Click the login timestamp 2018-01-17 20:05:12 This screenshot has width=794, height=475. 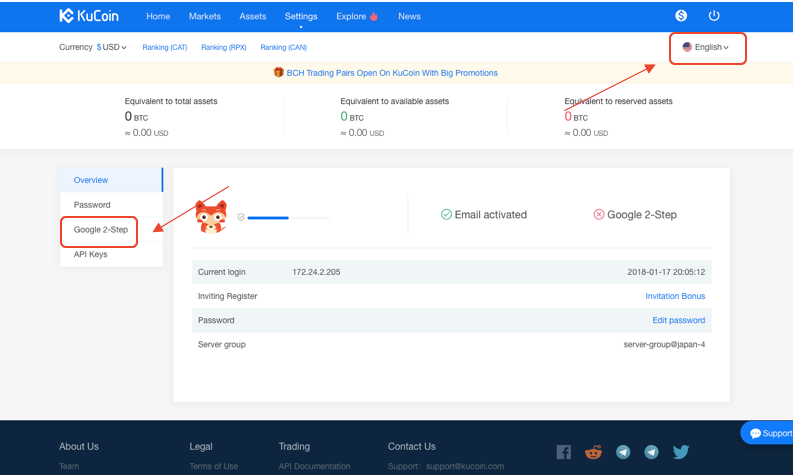coord(666,272)
